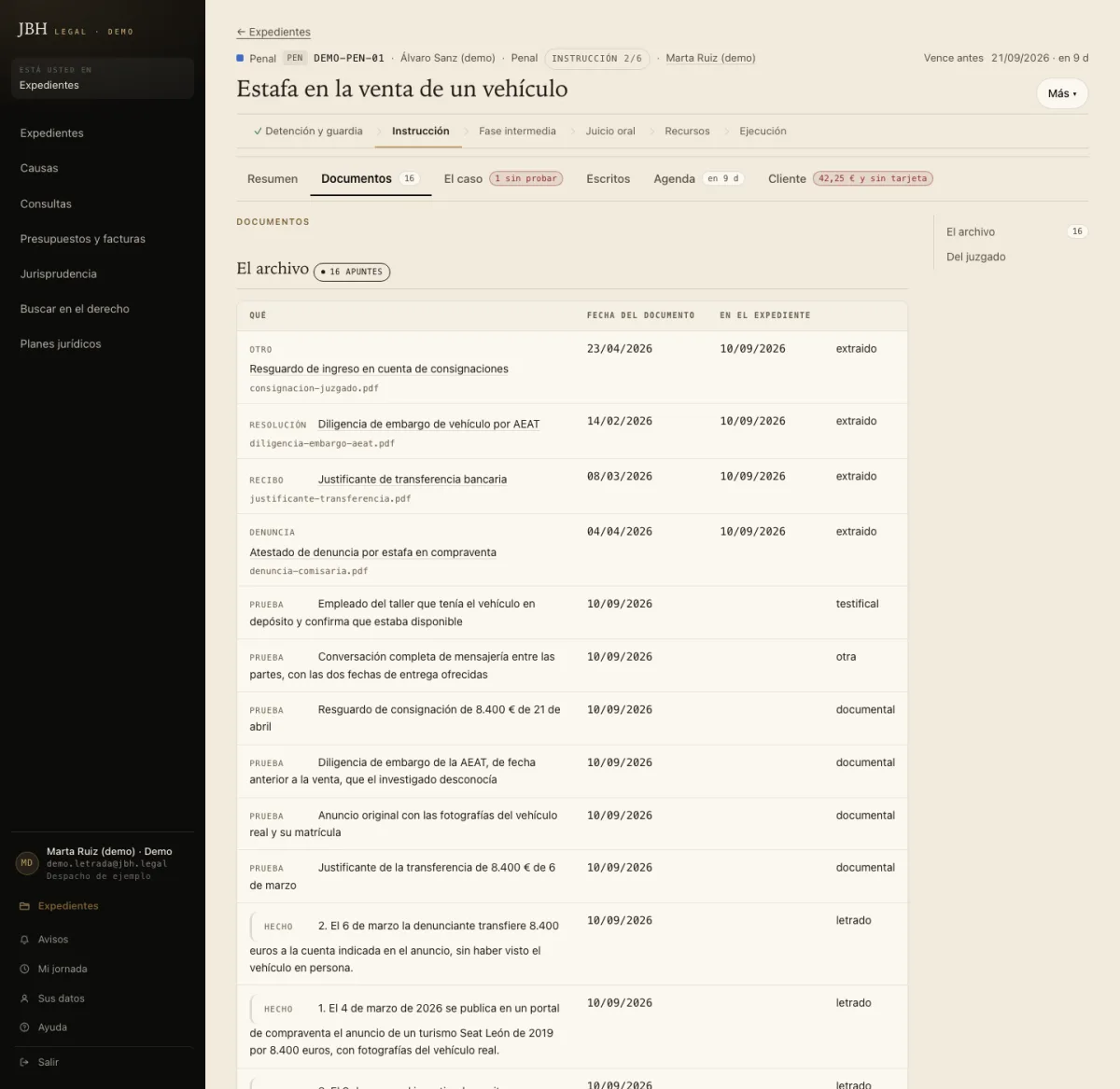Click the person icon next to Sus datos

tap(24, 998)
